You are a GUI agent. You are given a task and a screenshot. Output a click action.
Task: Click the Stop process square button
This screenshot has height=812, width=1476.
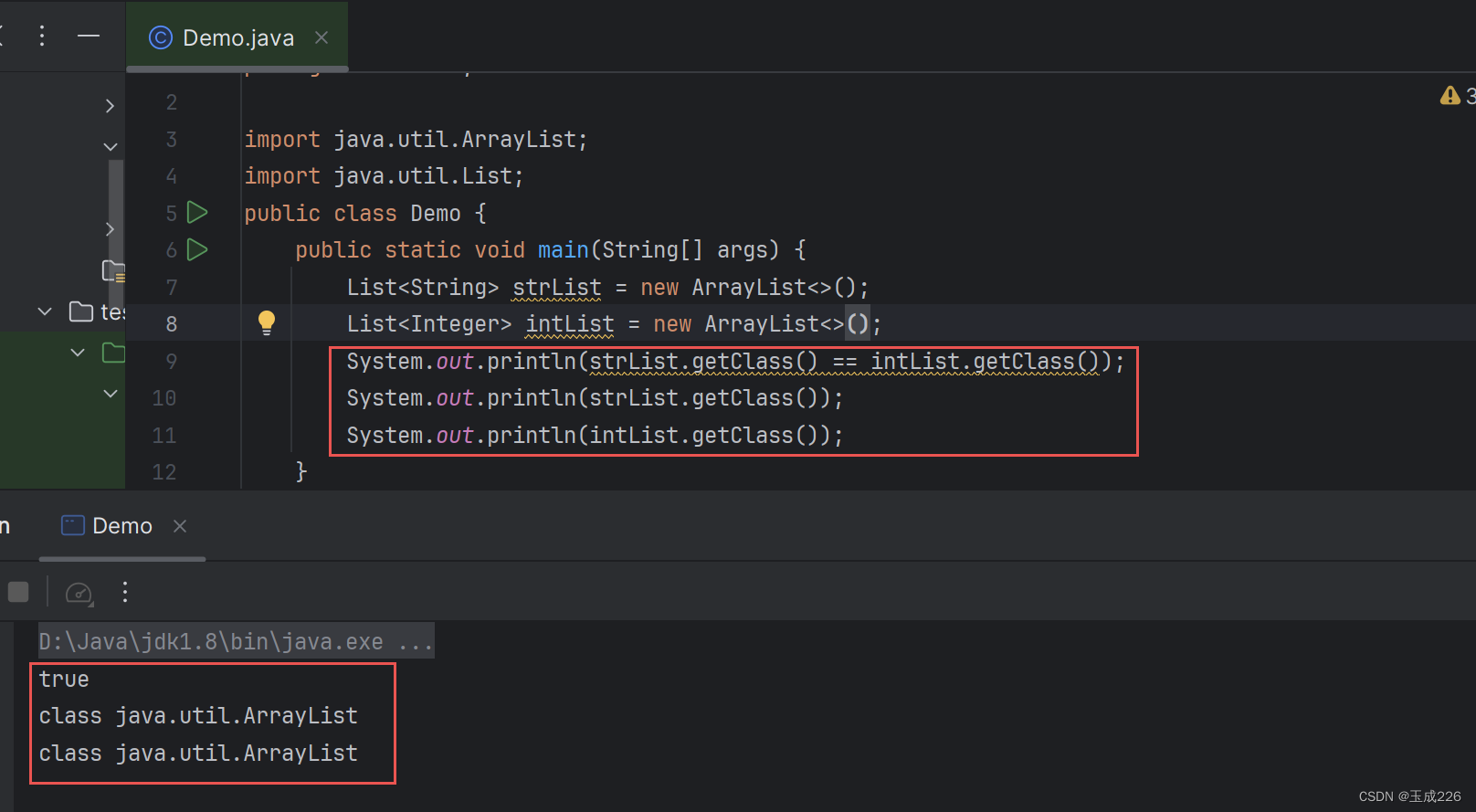pos(18,592)
